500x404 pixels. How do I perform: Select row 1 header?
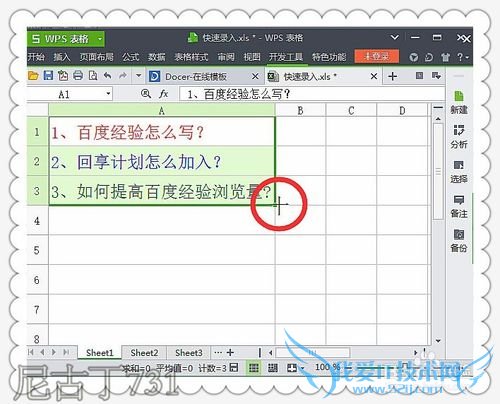tap(37, 132)
